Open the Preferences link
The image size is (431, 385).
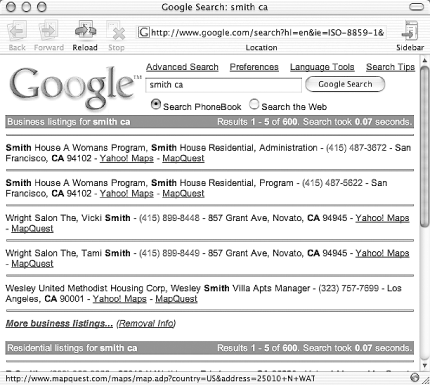point(254,67)
